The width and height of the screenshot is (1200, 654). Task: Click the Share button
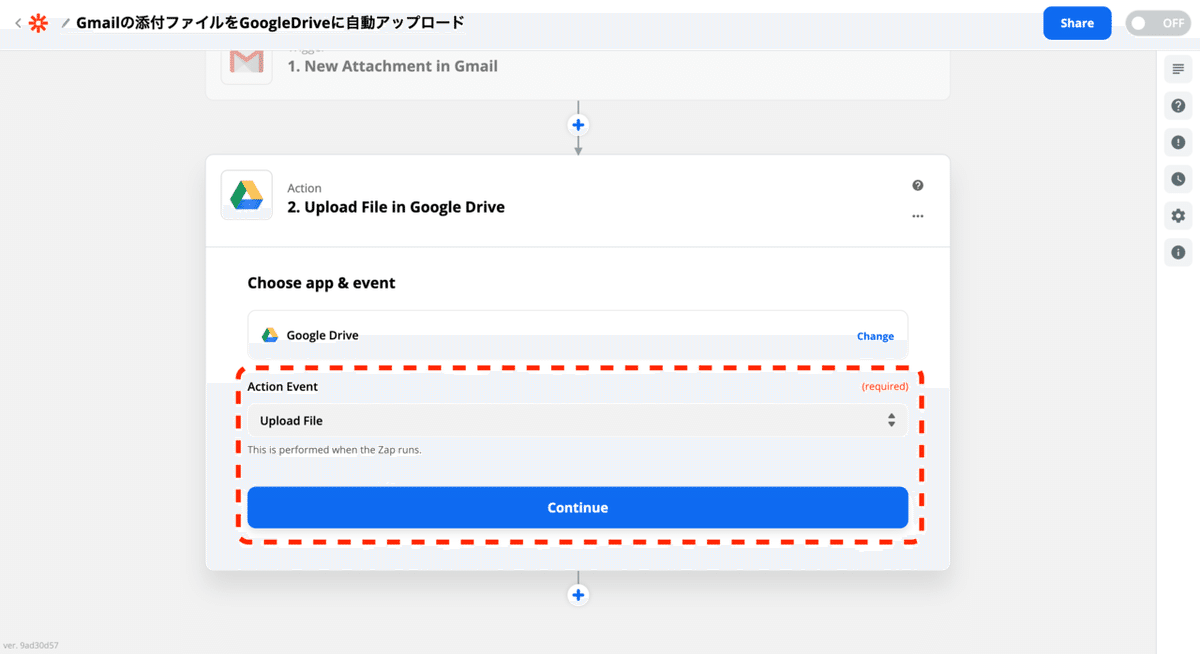coord(1077,23)
